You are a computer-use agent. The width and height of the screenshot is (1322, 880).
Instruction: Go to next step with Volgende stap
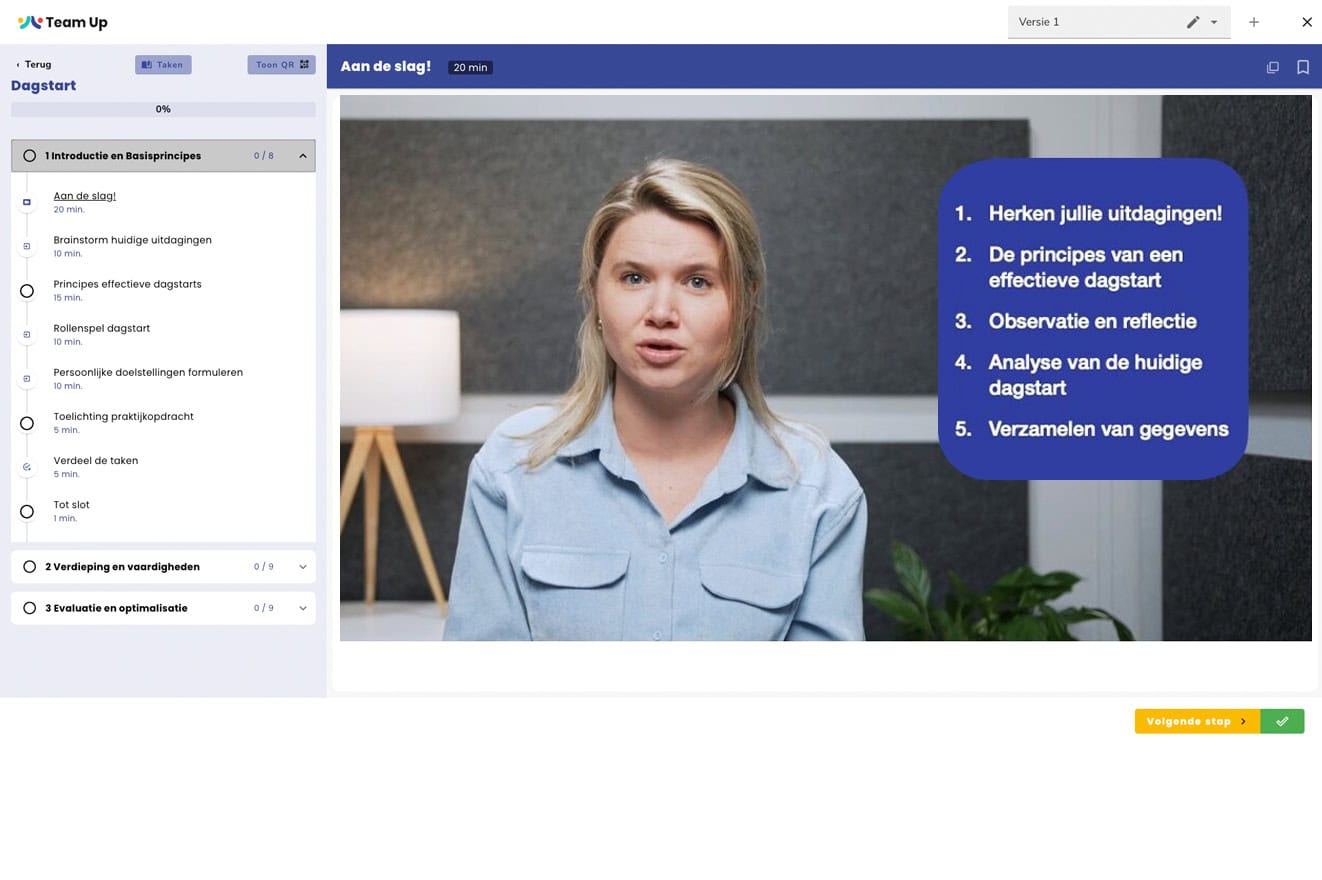tap(1197, 721)
